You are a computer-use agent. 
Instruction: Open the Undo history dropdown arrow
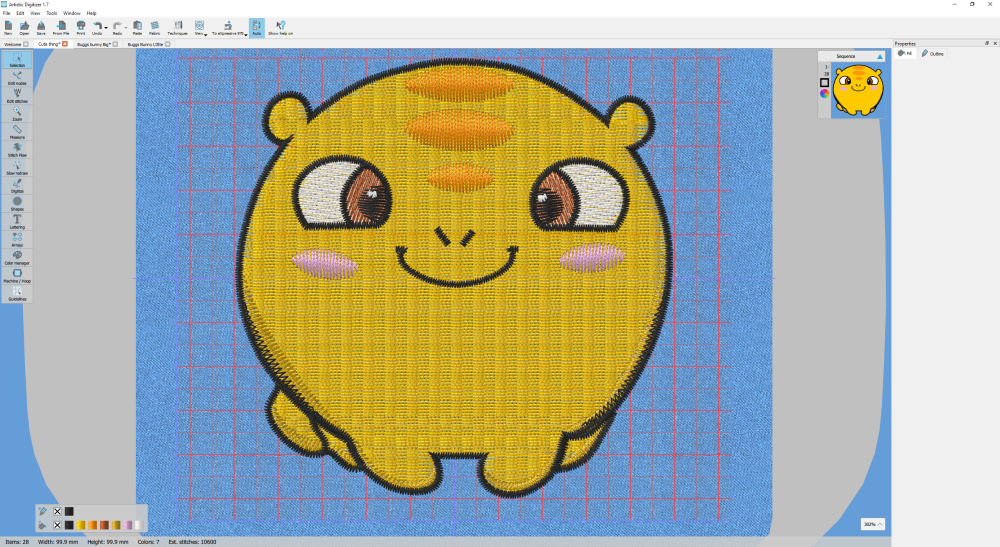pos(106,28)
